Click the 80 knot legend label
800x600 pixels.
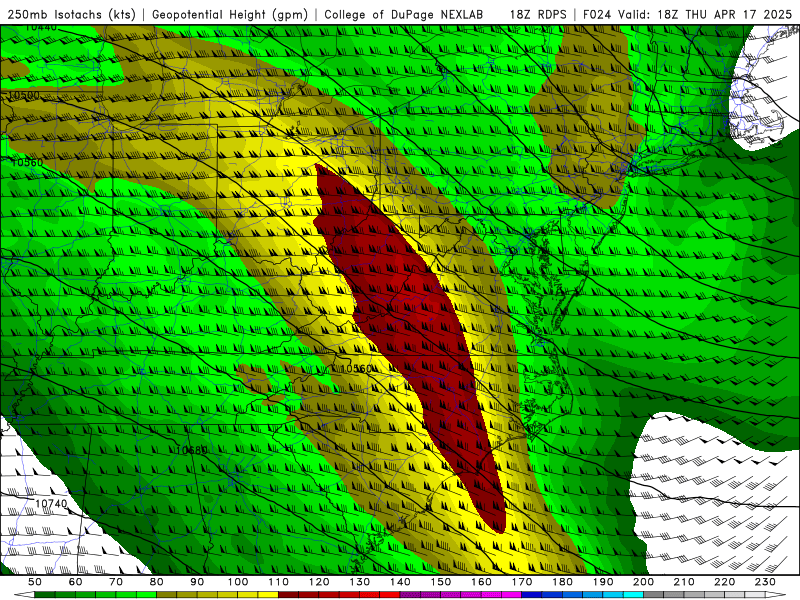tap(157, 582)
